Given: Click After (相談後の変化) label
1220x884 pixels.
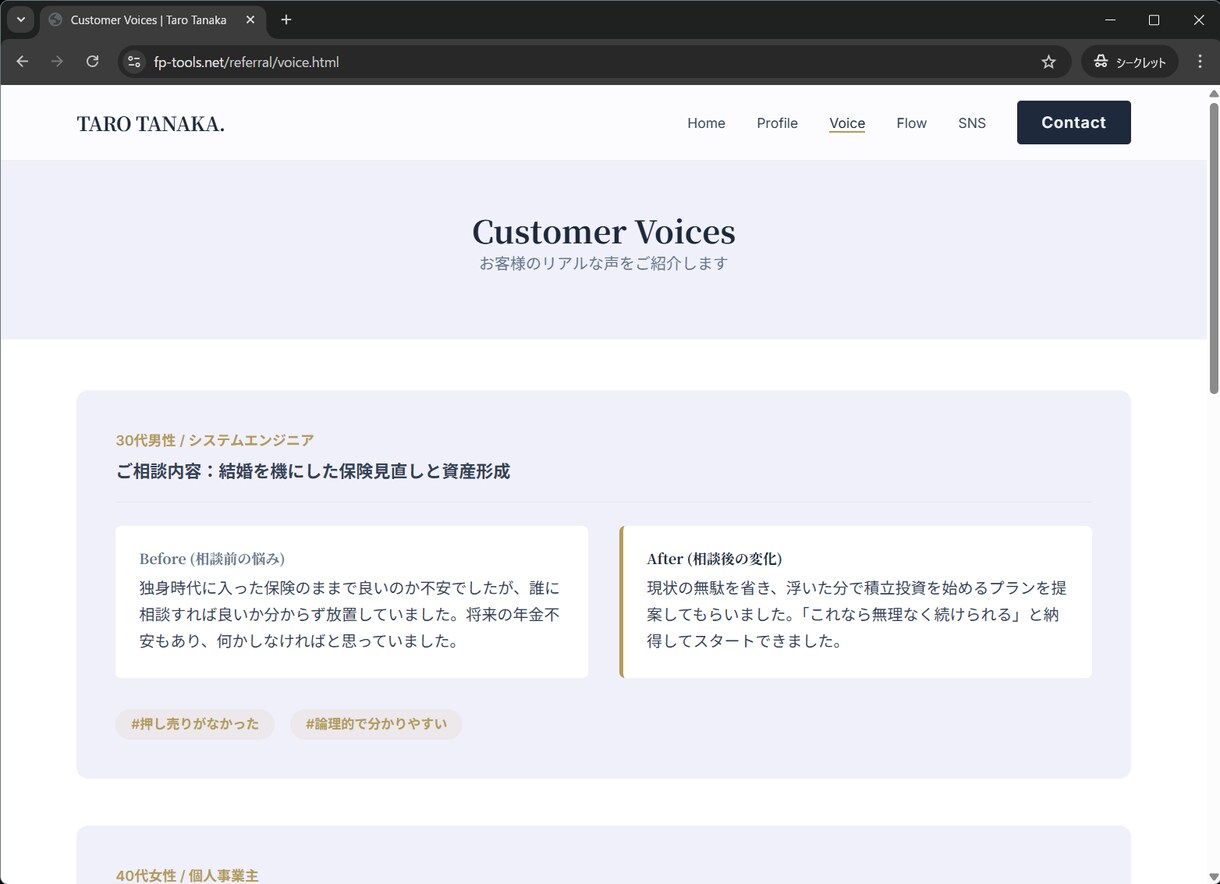Looking at the screenshot, I should click(714, 559).
